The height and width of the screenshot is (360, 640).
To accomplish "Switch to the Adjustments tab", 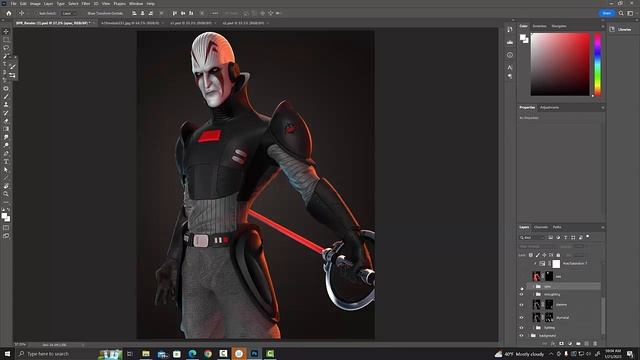I will pos(549,107).
